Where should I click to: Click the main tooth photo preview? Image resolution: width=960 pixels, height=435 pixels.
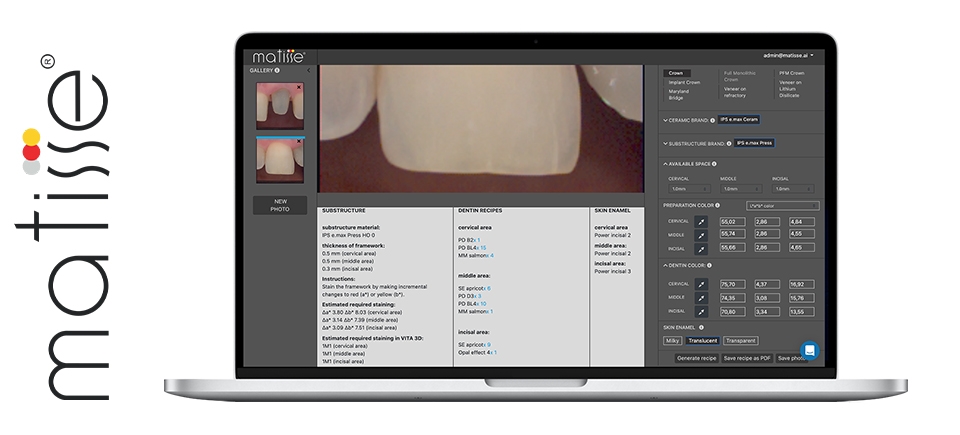click(481, 129)
